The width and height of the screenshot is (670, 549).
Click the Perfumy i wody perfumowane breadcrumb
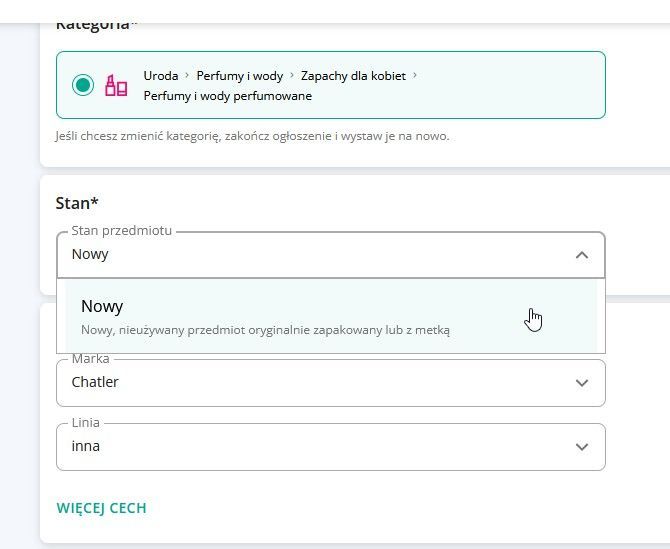point(228,96)
